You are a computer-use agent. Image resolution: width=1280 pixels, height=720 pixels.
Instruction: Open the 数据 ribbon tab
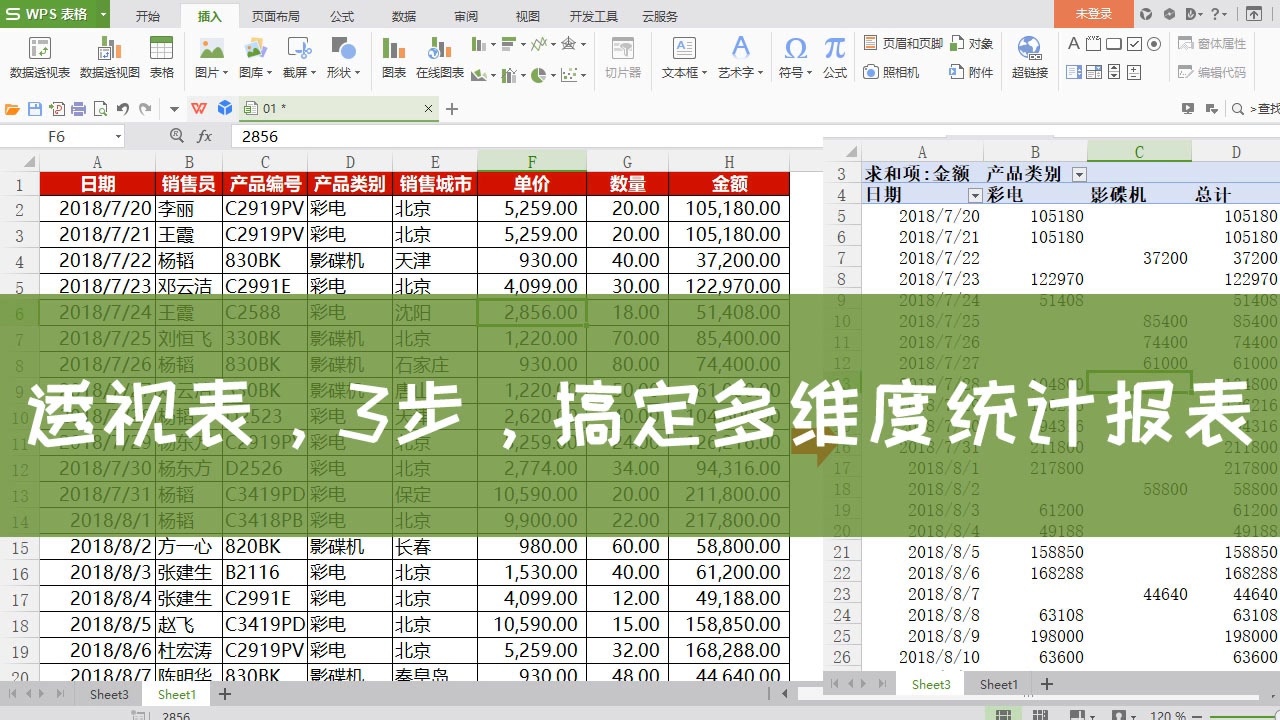[404, 16]
